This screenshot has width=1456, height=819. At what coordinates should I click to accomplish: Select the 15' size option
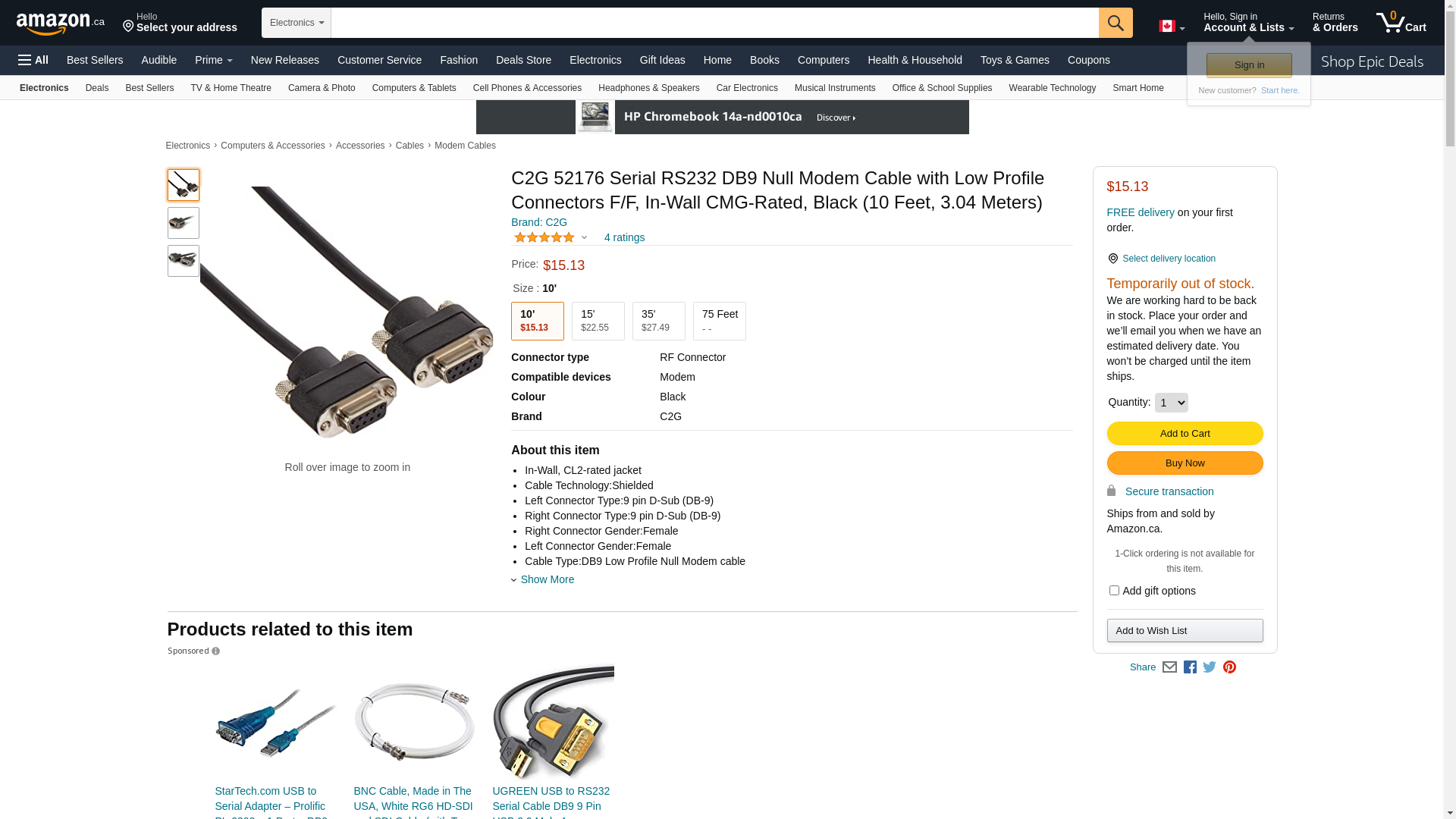[x=598, y=321]
